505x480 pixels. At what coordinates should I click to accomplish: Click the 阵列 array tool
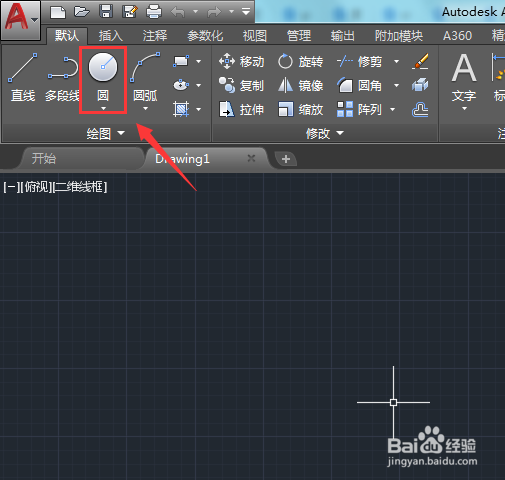[x=359, y=109]
